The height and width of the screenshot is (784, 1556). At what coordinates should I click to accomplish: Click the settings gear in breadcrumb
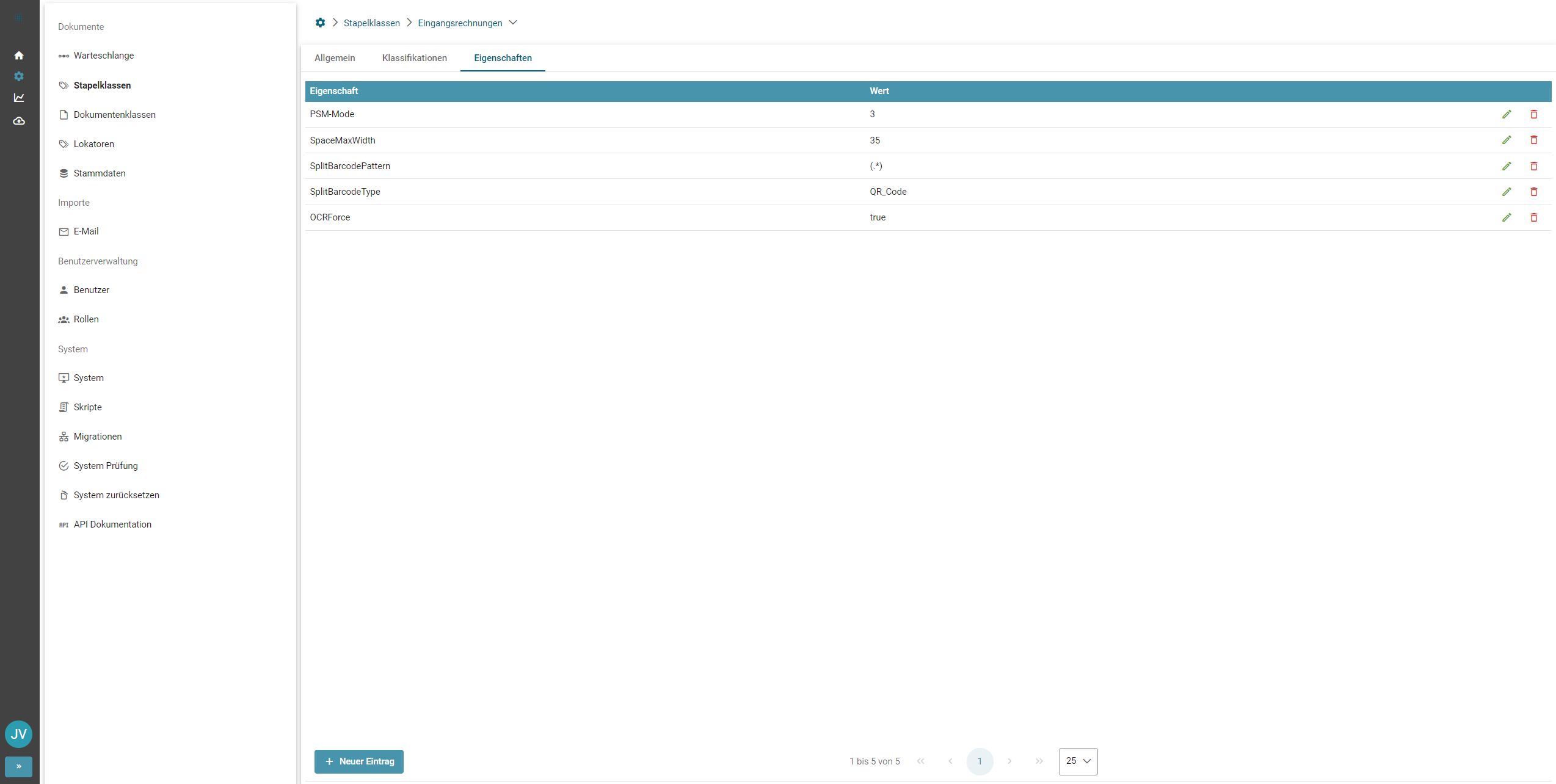coord(320,23)
